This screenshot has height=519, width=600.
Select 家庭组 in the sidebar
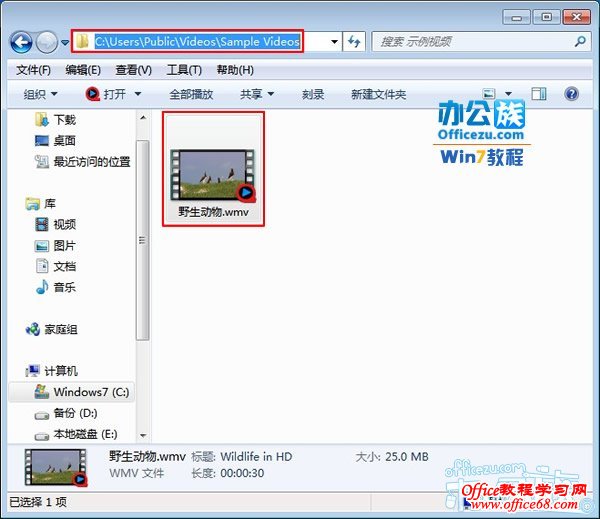(51, 329)
